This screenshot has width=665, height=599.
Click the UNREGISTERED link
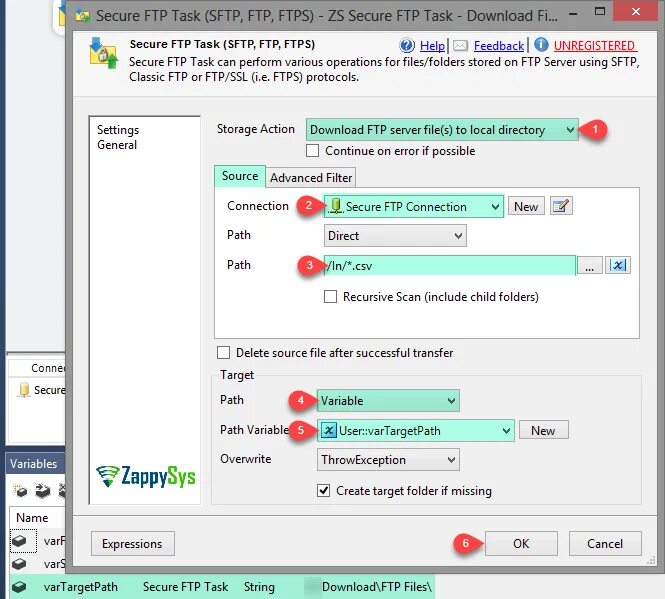pyautogui.click(x=594, y=45)
